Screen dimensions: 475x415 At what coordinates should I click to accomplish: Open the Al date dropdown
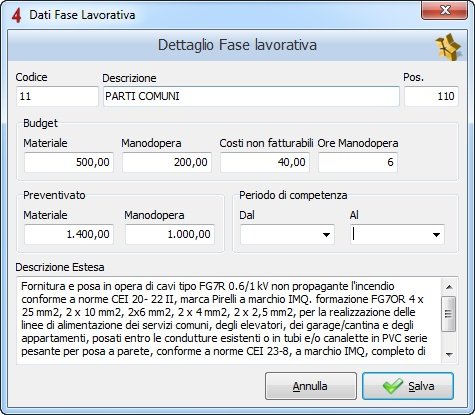436,235
